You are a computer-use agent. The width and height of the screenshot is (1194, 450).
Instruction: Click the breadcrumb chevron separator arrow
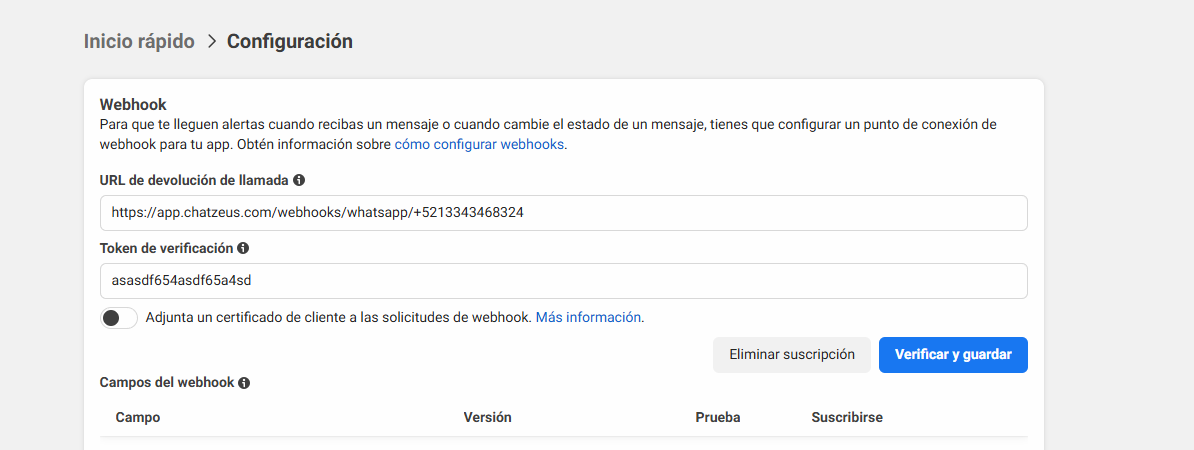[211, 42]
